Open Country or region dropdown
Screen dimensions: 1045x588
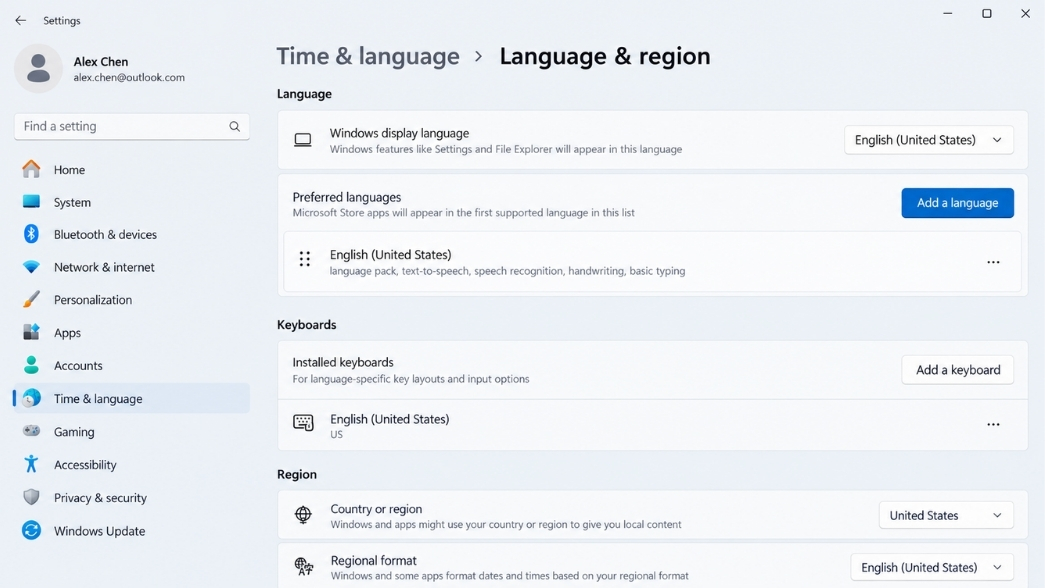click(x=946, y=515)
